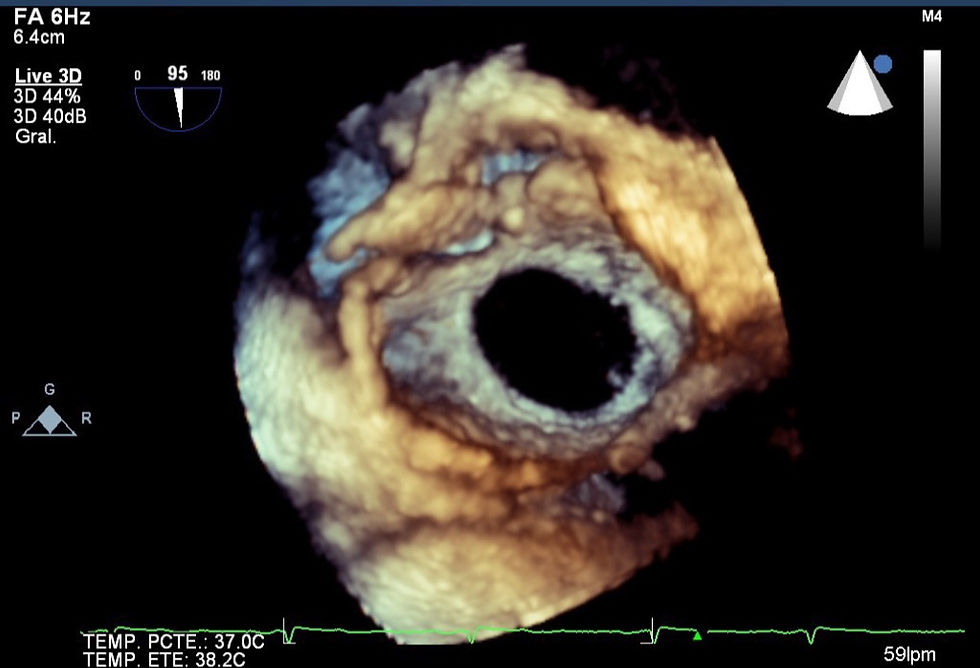Click the 0 angle limit label
This screenshot has width=980, height=668.
[138, 76]
